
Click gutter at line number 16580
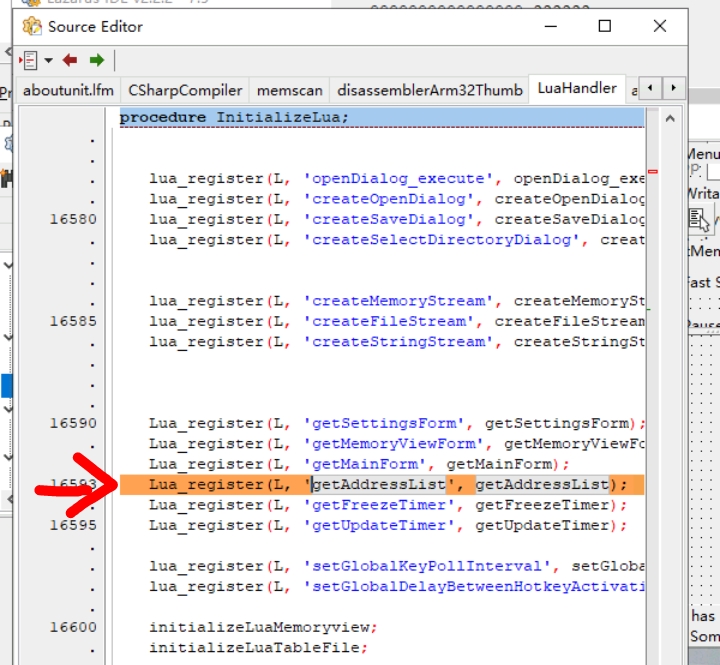pyautogui.click(x=74, y=219)
